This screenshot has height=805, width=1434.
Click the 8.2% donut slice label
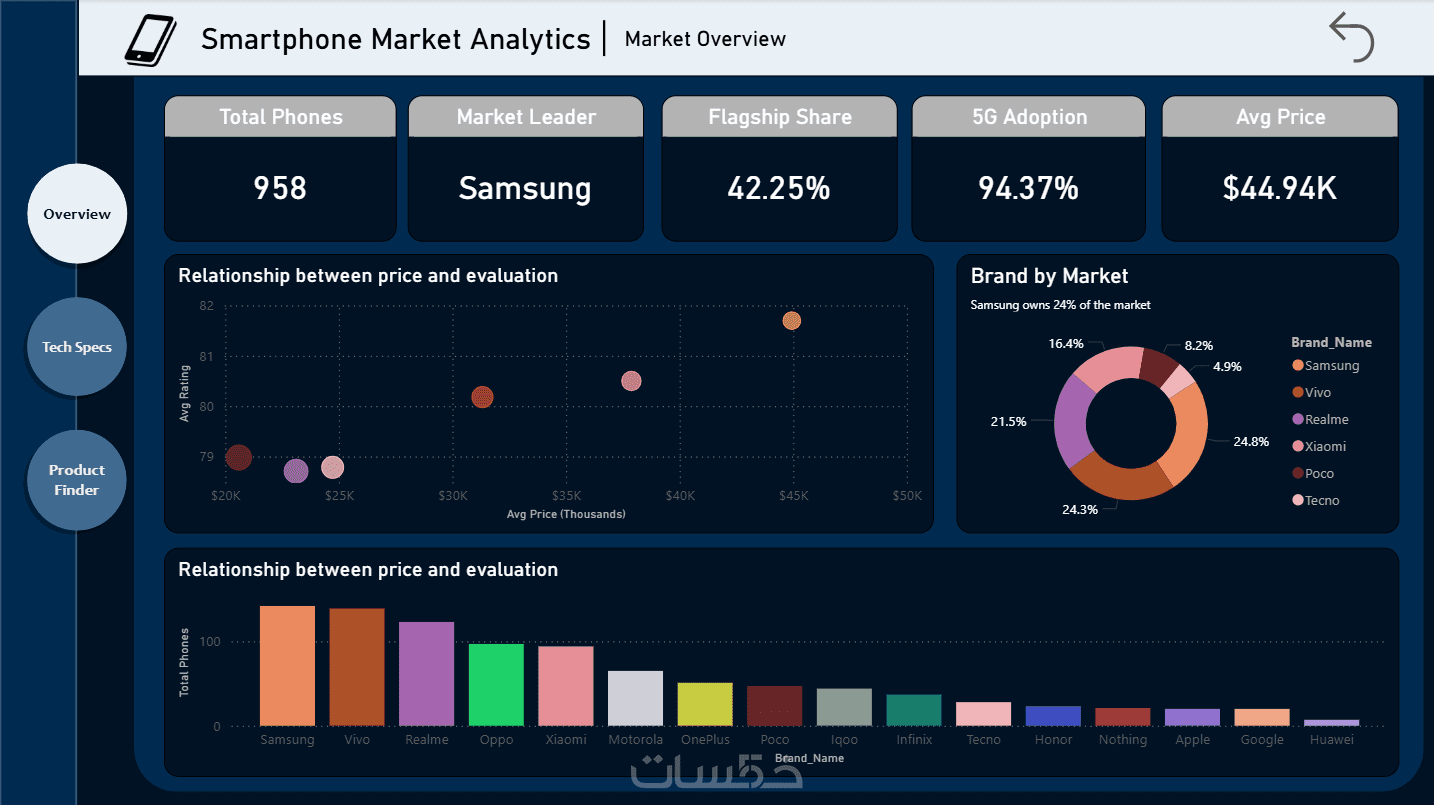(x=1198, y=345)
